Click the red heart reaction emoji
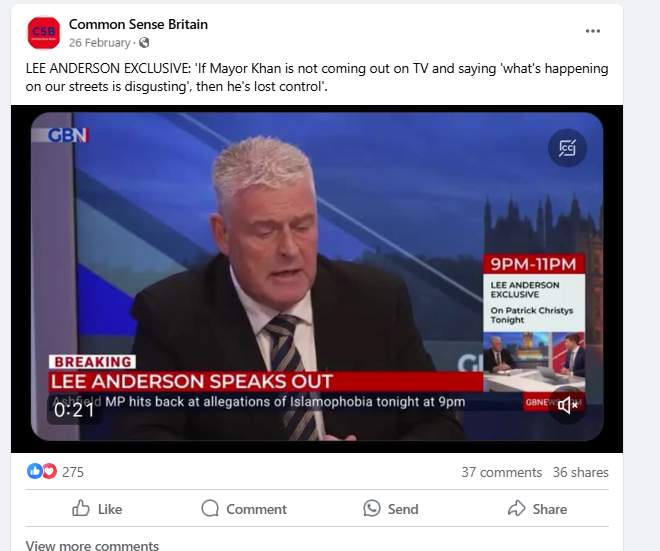Viewport: 660px width, 551px height. pyautogui.click(x=50, y=471)
